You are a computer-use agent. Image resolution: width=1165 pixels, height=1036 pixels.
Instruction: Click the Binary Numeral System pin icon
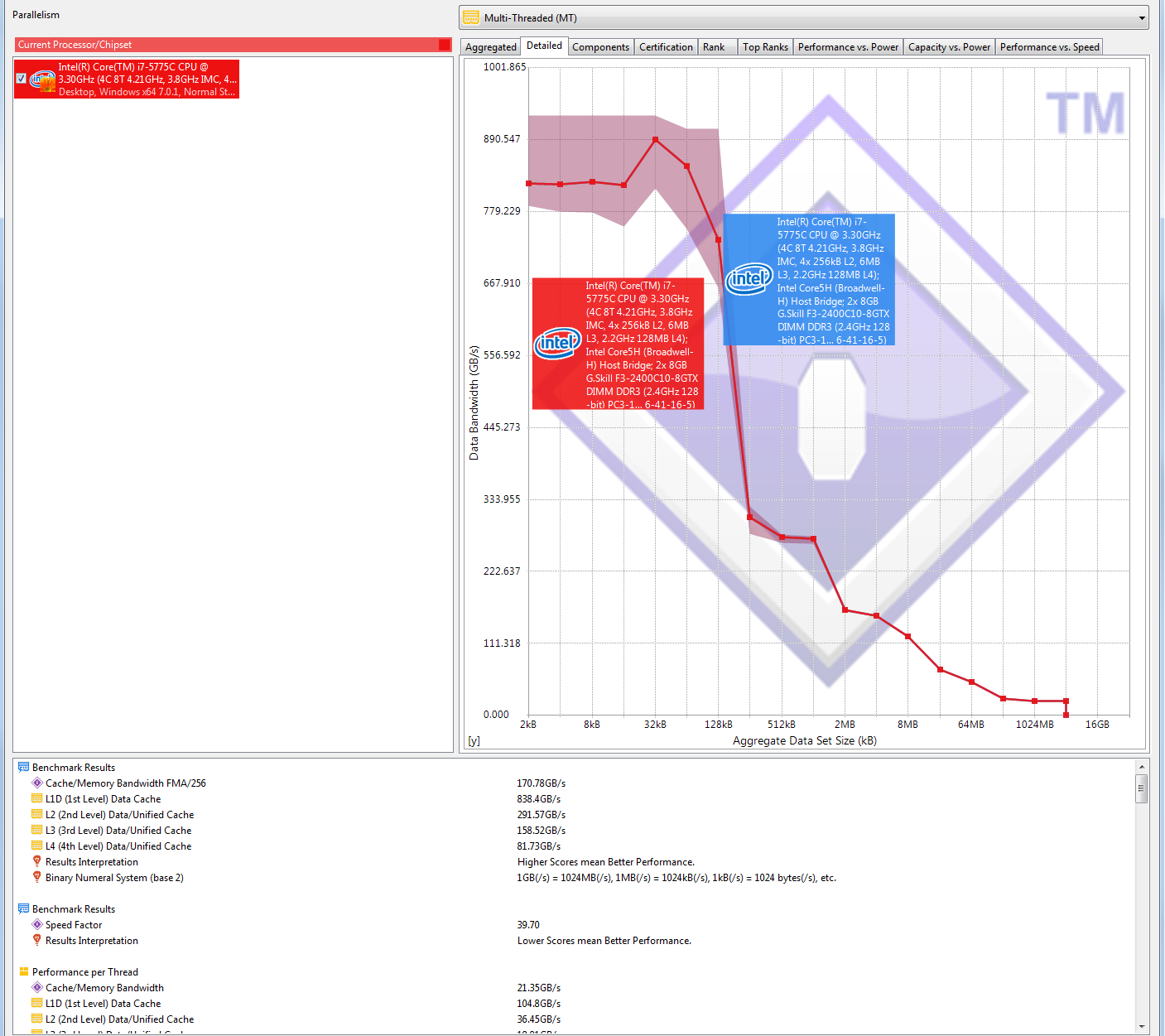pyautogui.click(x=37, y=877)
